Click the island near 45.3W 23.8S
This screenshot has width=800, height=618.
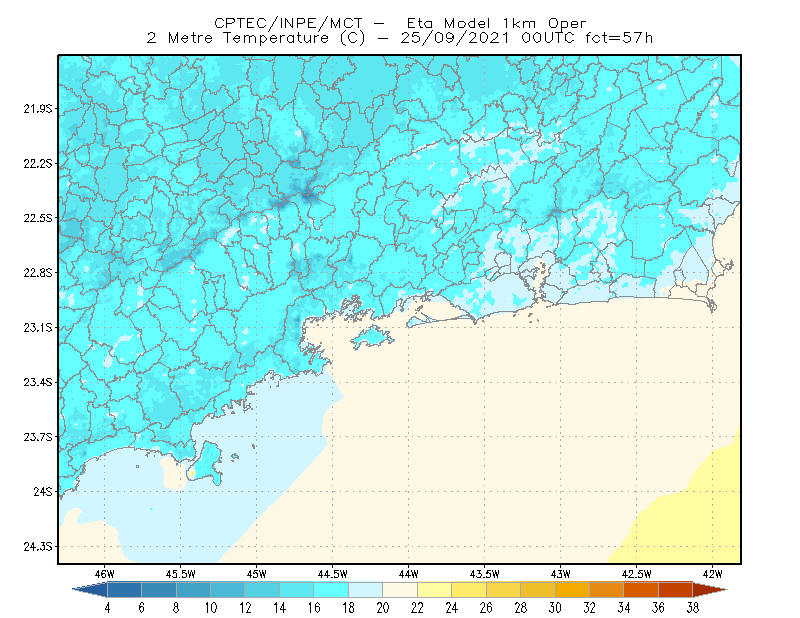click(x=205, y=463)
